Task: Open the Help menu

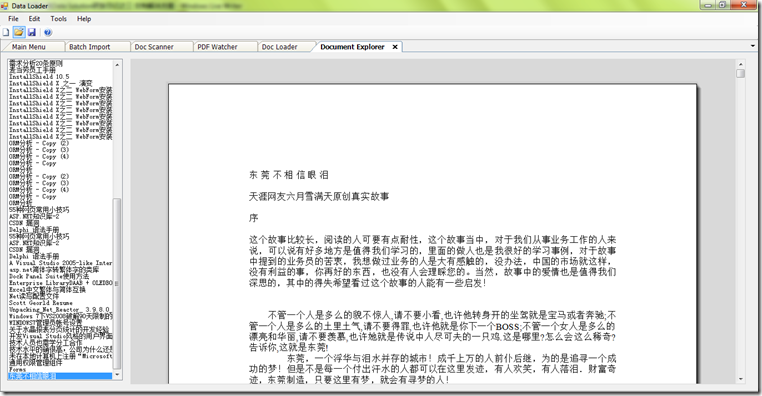Action: [x=84, y=19]
